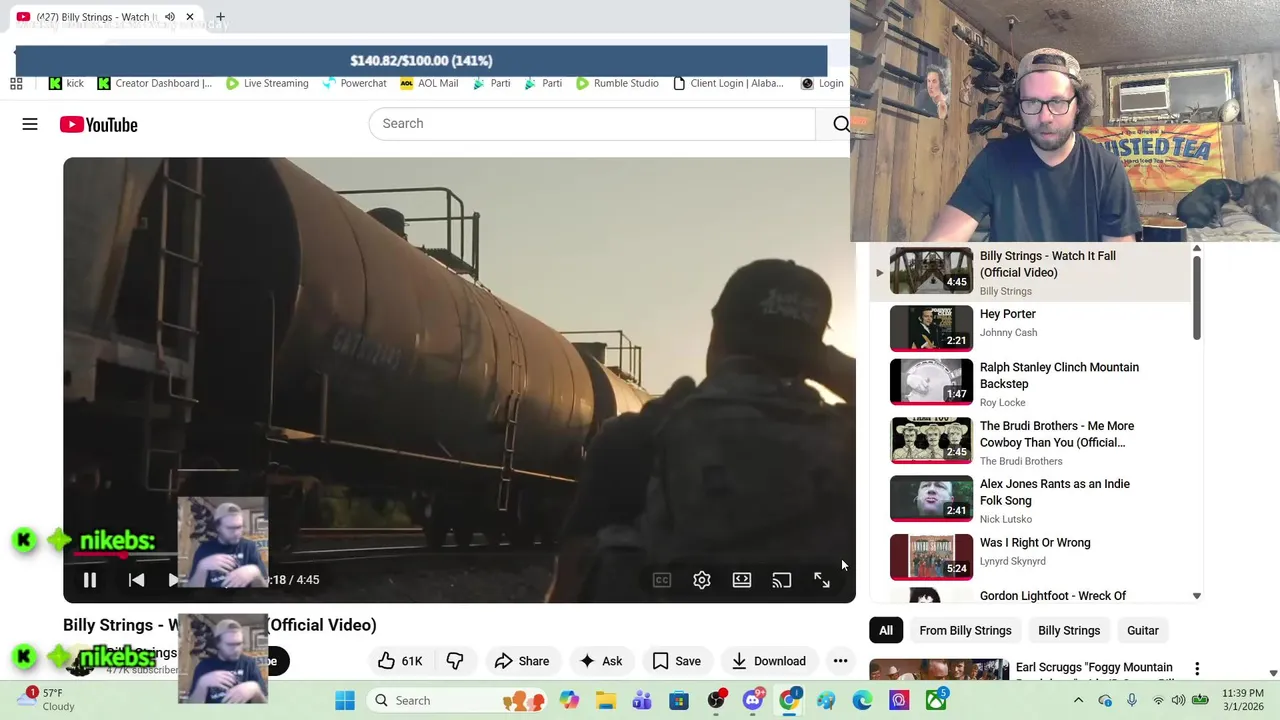Viewport: 1280px width, 720px height.
Task: Open Microsoft Store from taskbar
Action: pyautogui.click(x=679, y=700)
